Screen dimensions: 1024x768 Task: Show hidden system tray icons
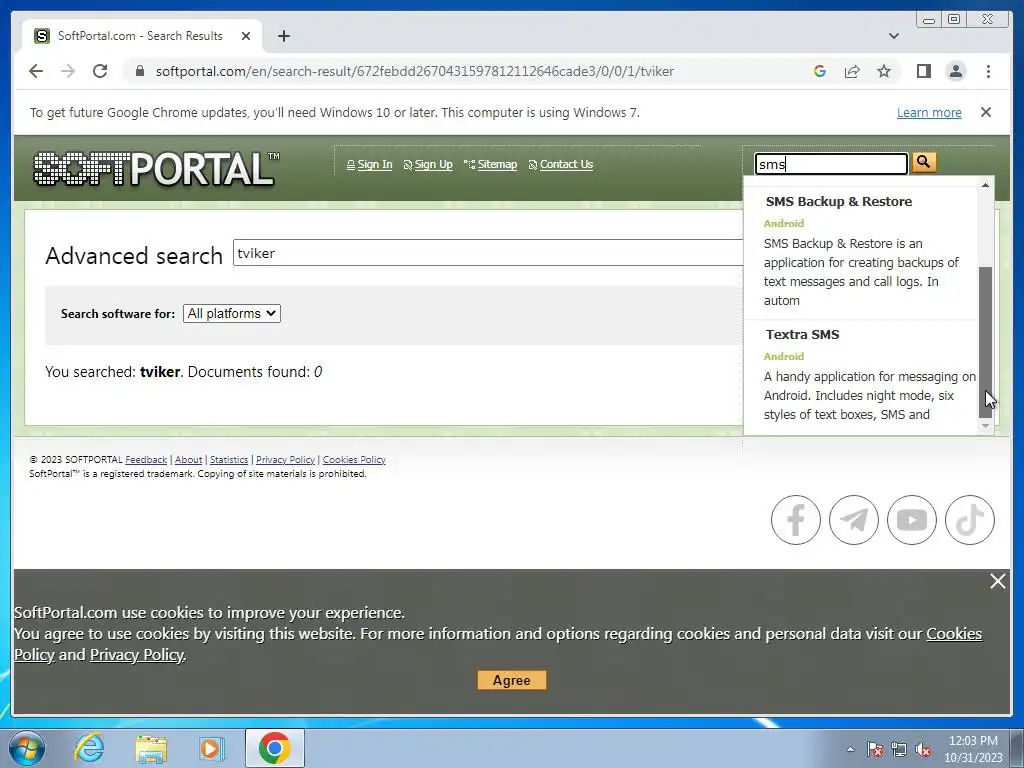[850, 749]
